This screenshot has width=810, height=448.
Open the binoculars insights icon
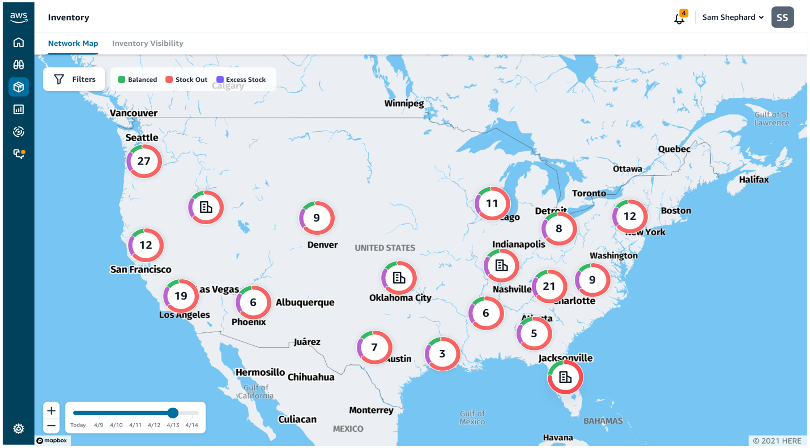pos(19,65)
